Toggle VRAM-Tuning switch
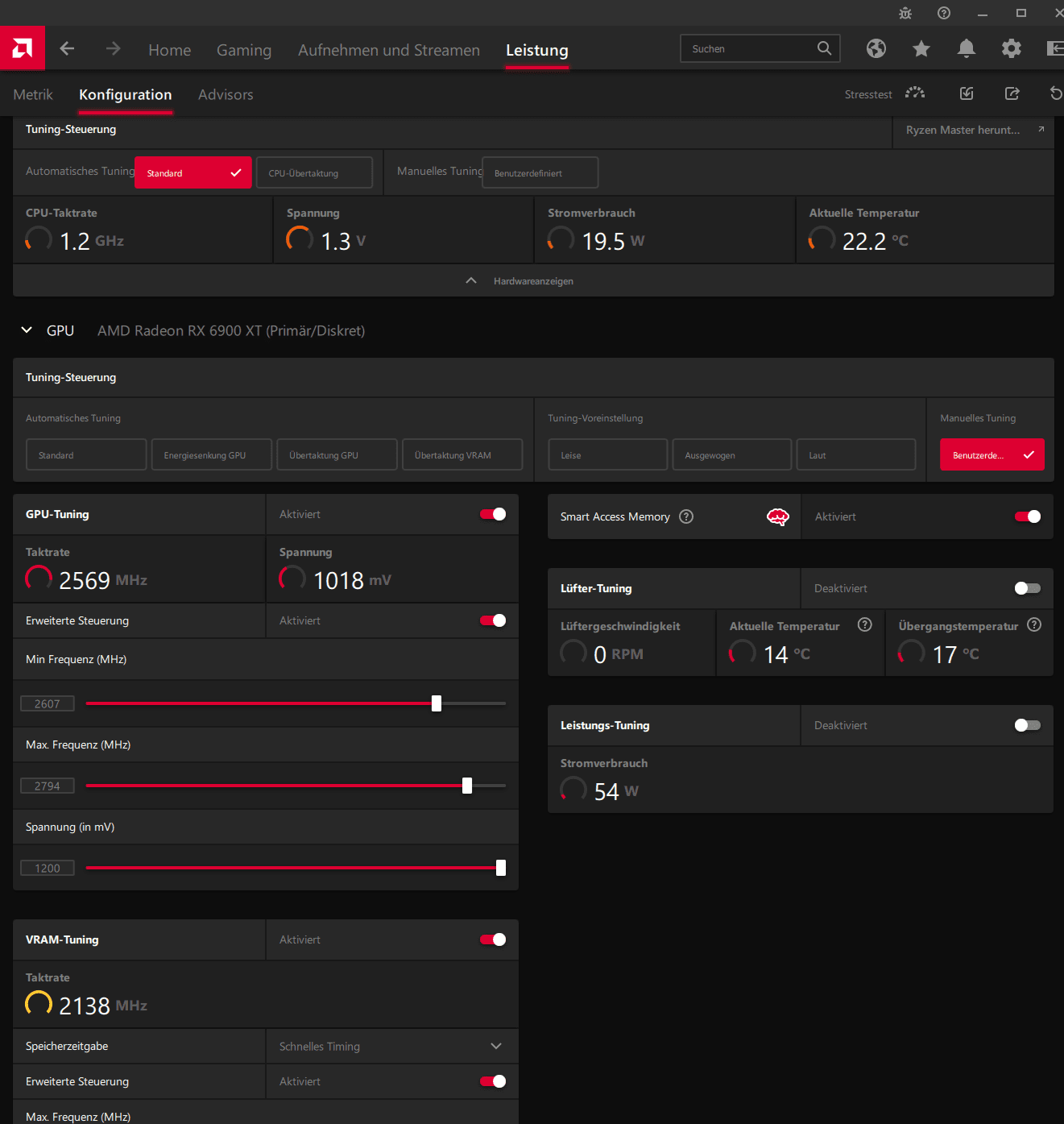Screen dimensions: 1064x1124 point(493,939)
